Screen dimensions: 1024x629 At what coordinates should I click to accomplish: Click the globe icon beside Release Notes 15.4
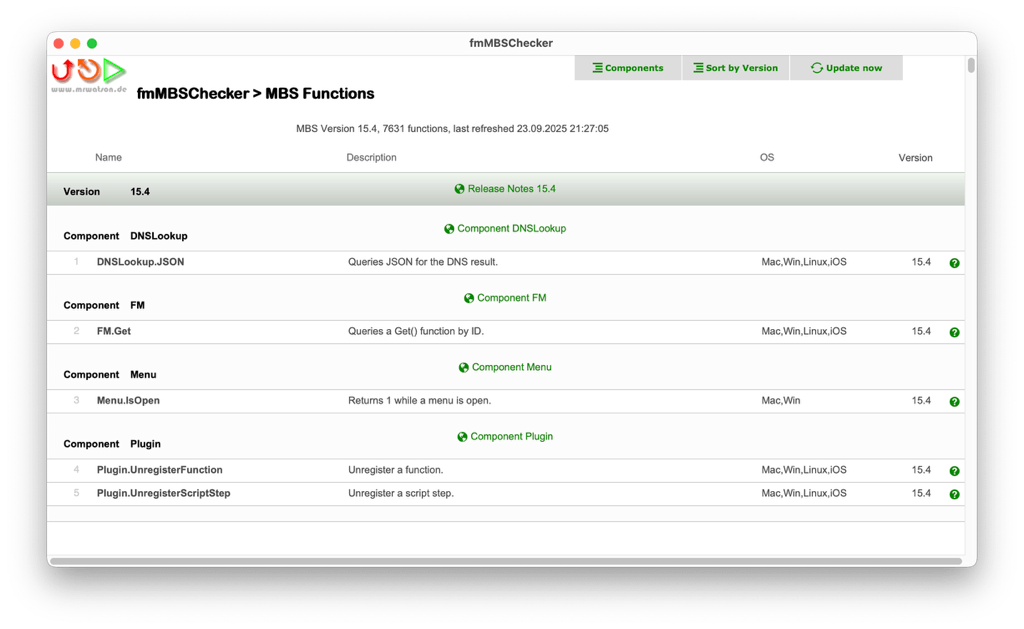[459, 188]
